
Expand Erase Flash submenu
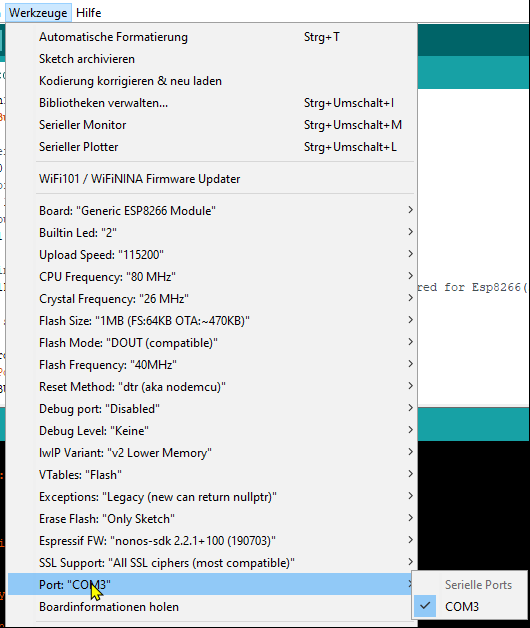pos(212,519)
